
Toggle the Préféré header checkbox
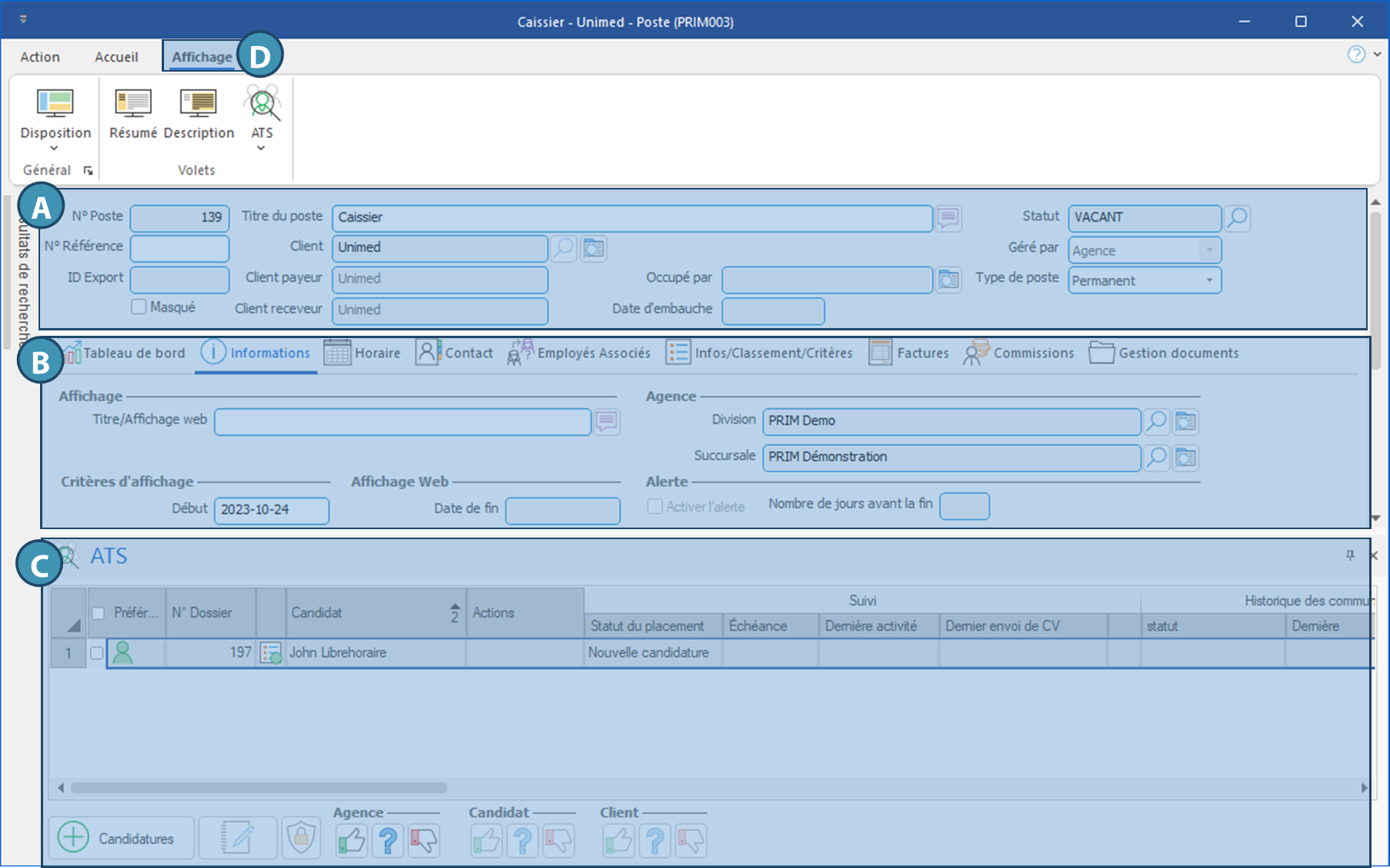click(98, 613)
